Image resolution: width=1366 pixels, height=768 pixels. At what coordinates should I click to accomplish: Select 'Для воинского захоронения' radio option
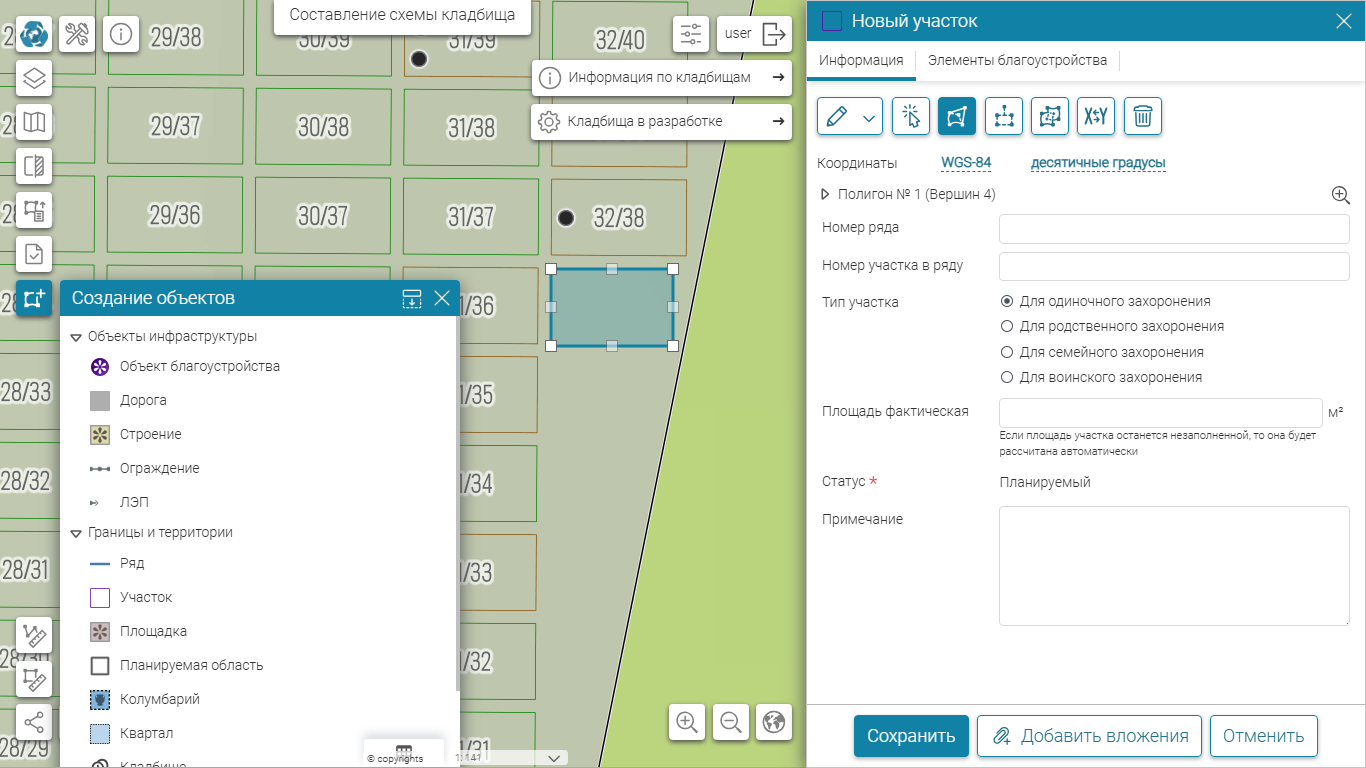click(1007, 378)
